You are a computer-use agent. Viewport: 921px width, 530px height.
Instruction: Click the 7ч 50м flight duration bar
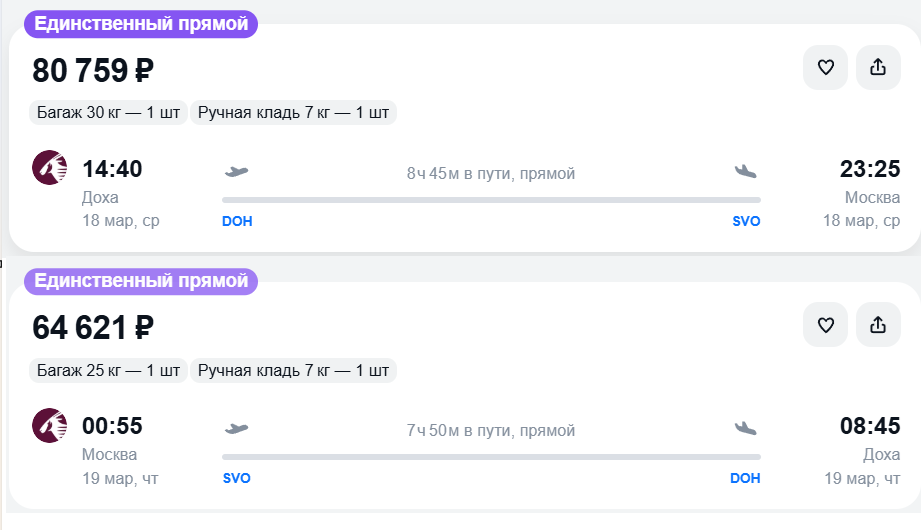click(x=491, y=457)
